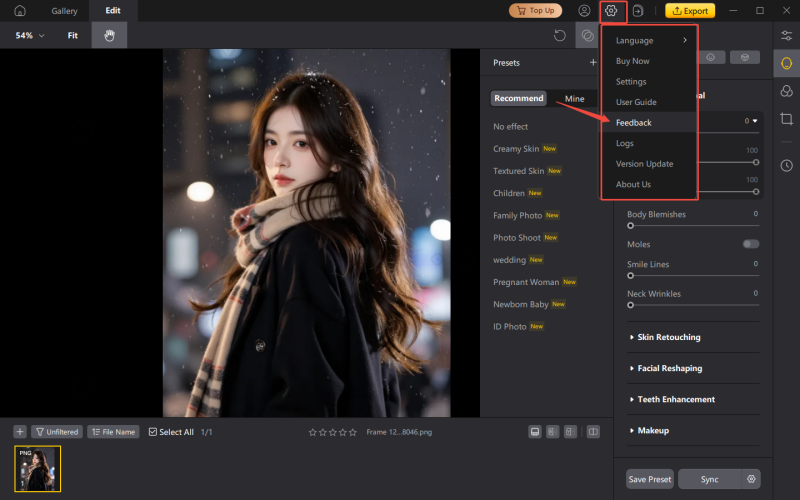
Task: Open the Crop tool in the right sidebar
Action: tap(787, 119)
